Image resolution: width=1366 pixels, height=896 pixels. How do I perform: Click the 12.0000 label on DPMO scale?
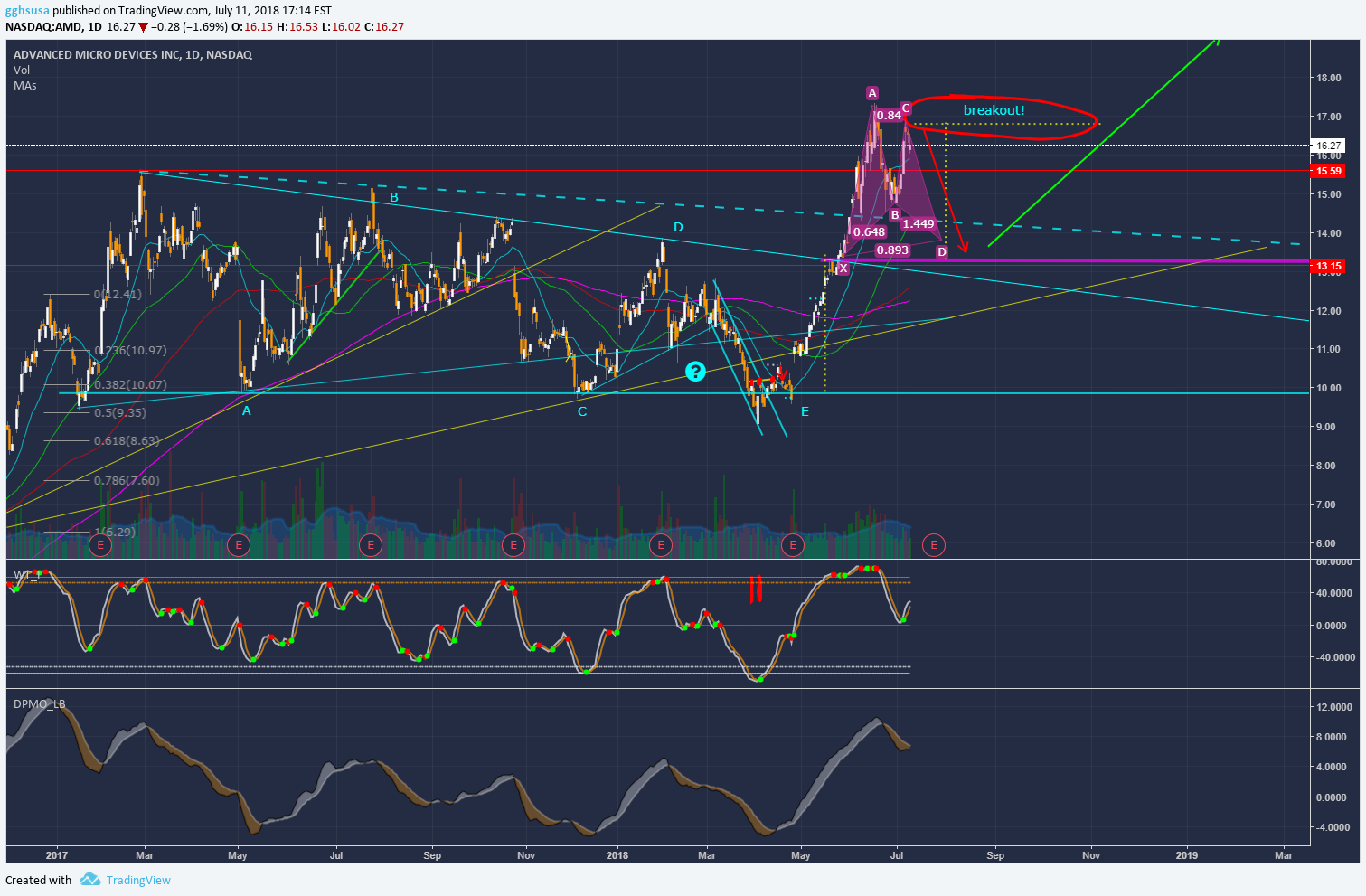click(x=1334, y=707)
